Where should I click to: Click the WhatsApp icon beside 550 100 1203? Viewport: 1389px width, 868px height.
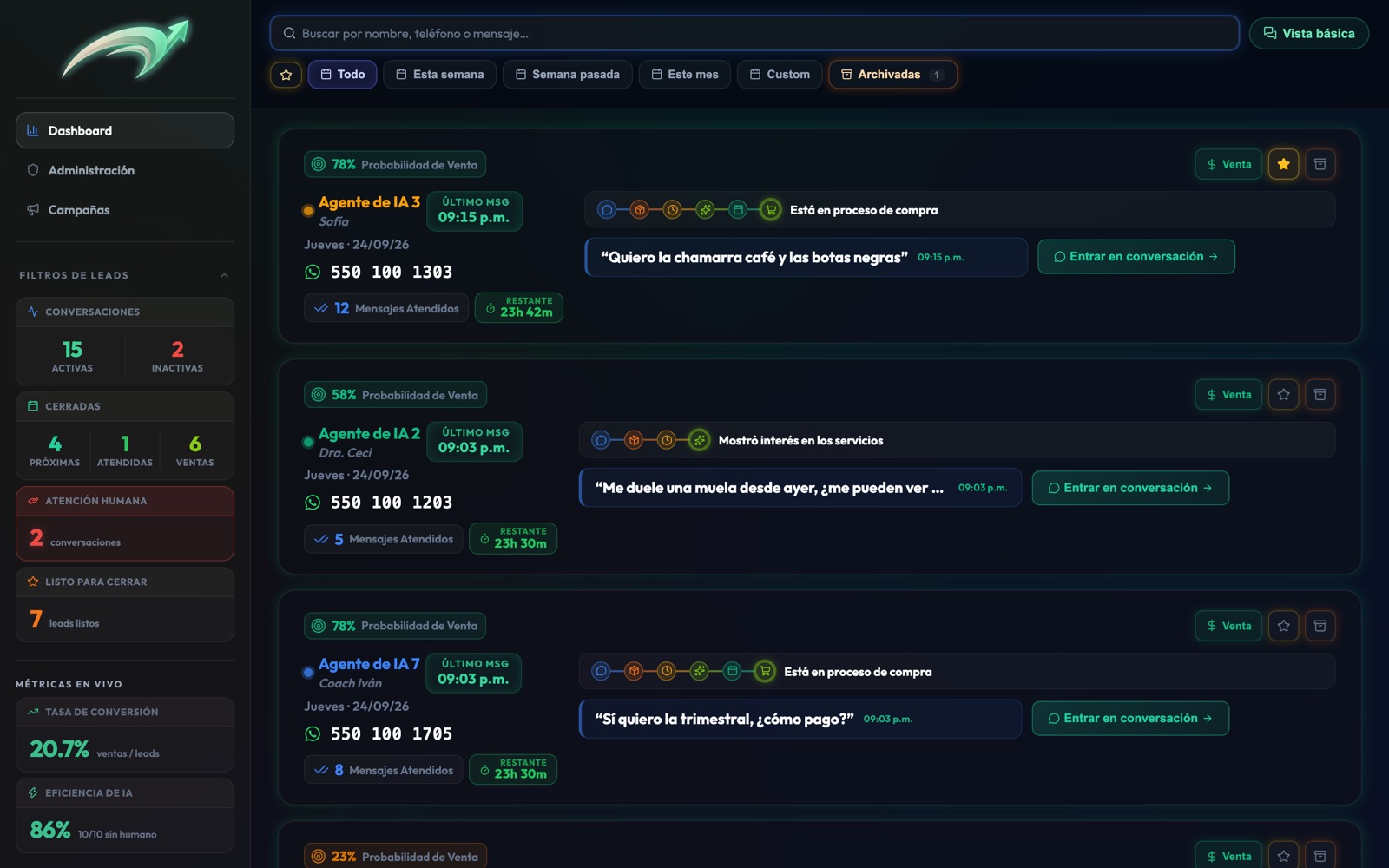[x=313, y=503]
